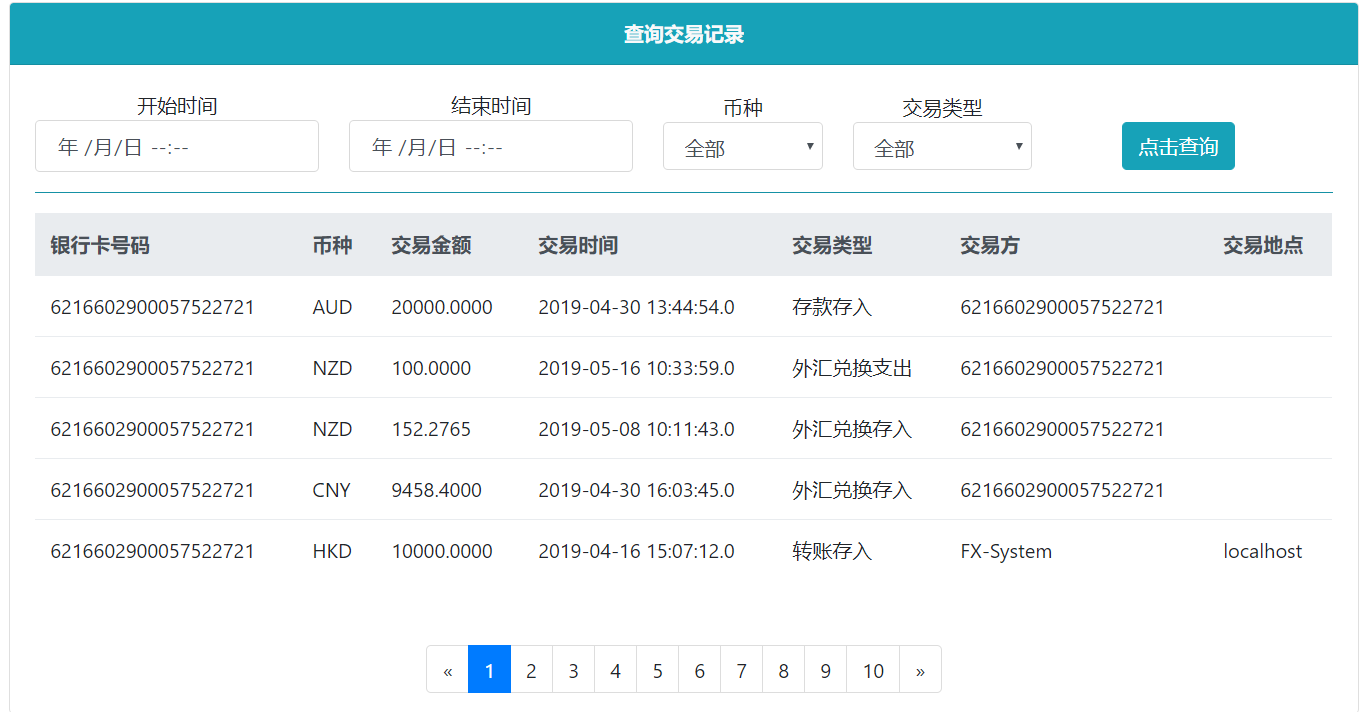Click the 交易类型 table column header
Image resolution: width=1364 pixels, height=712 pixels.
[832, 245]
